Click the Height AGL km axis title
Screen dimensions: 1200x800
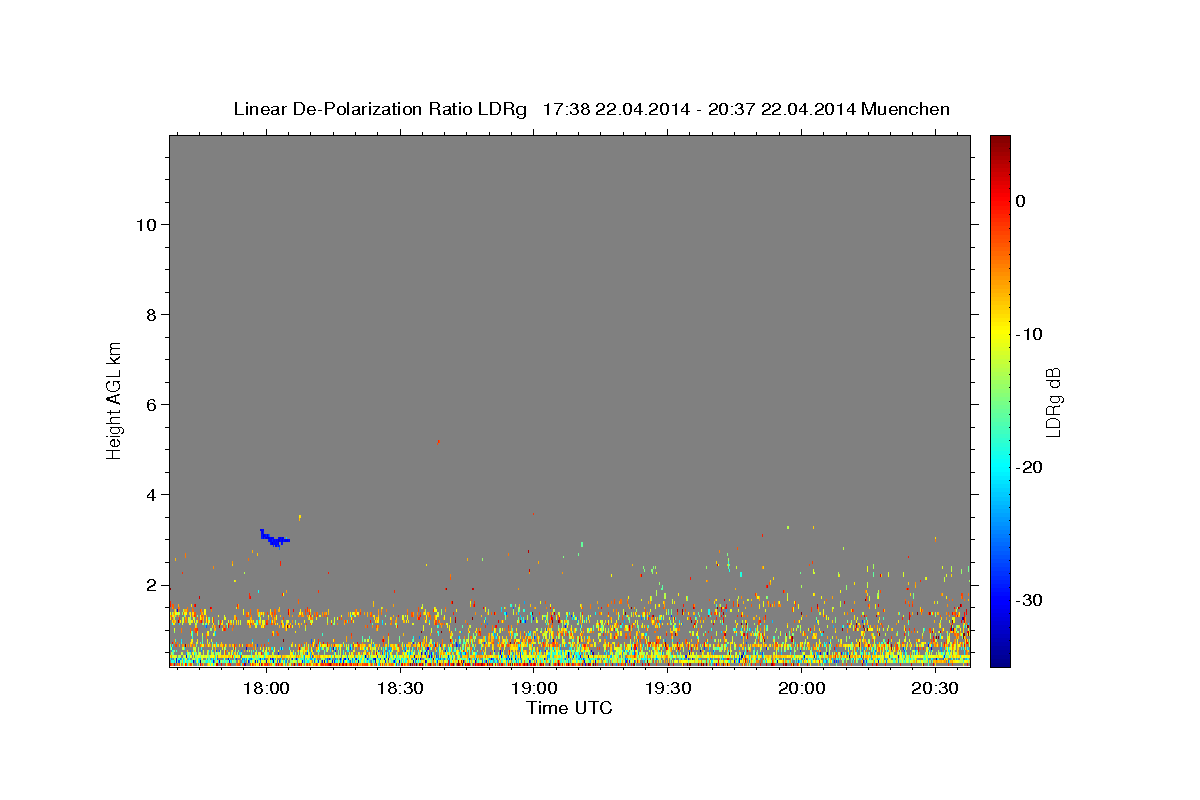[x=115, y=400]
